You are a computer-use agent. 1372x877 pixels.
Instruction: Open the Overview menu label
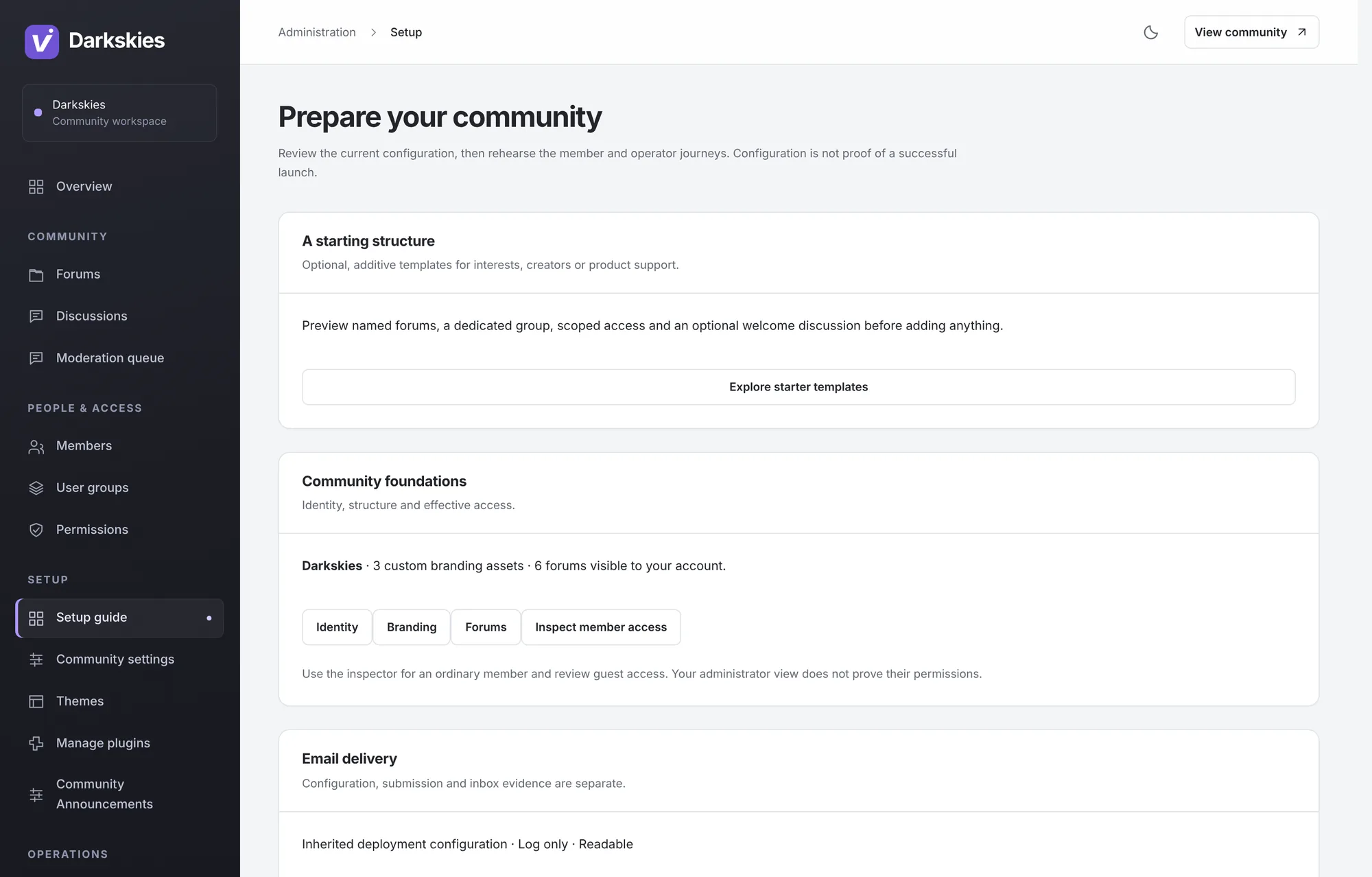(84, 187)
